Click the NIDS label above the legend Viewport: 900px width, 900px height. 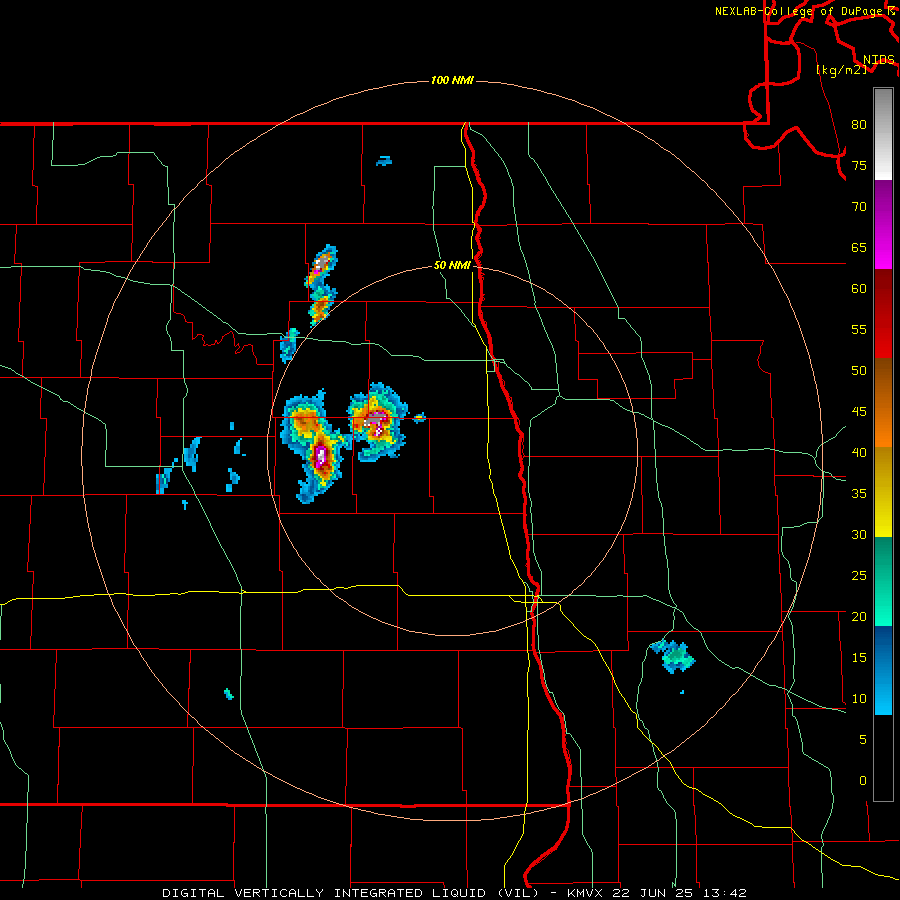[x=878, y=59]
